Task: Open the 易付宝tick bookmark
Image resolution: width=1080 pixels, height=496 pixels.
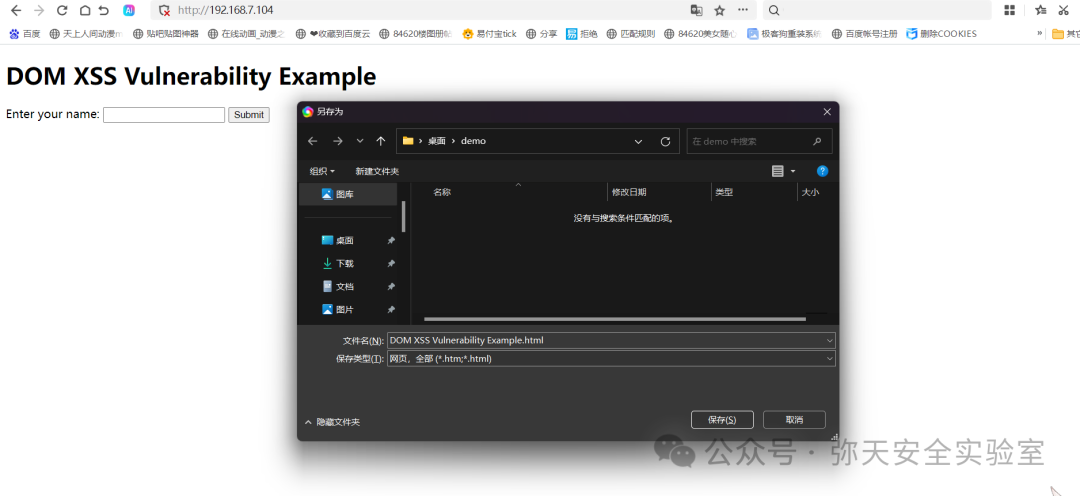Action: (x=490, y=33)
